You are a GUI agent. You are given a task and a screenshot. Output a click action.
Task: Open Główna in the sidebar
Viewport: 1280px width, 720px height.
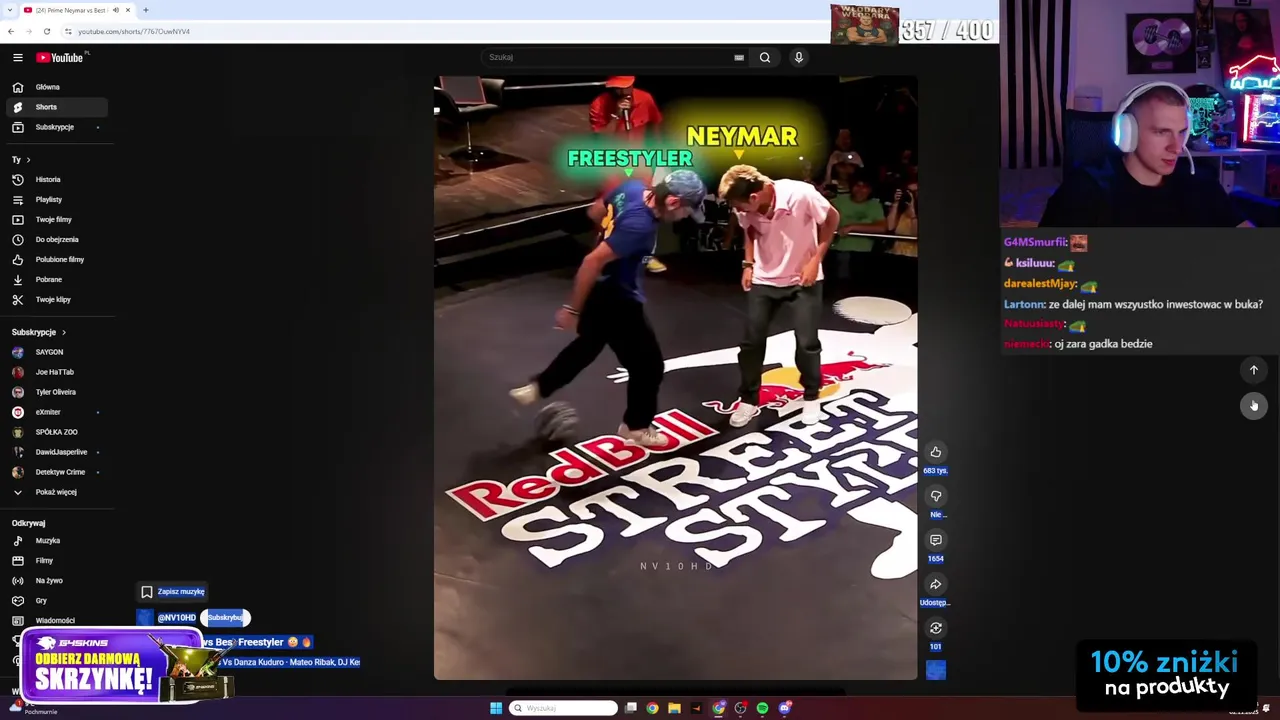pyautogui.click(x=57, y=87)
